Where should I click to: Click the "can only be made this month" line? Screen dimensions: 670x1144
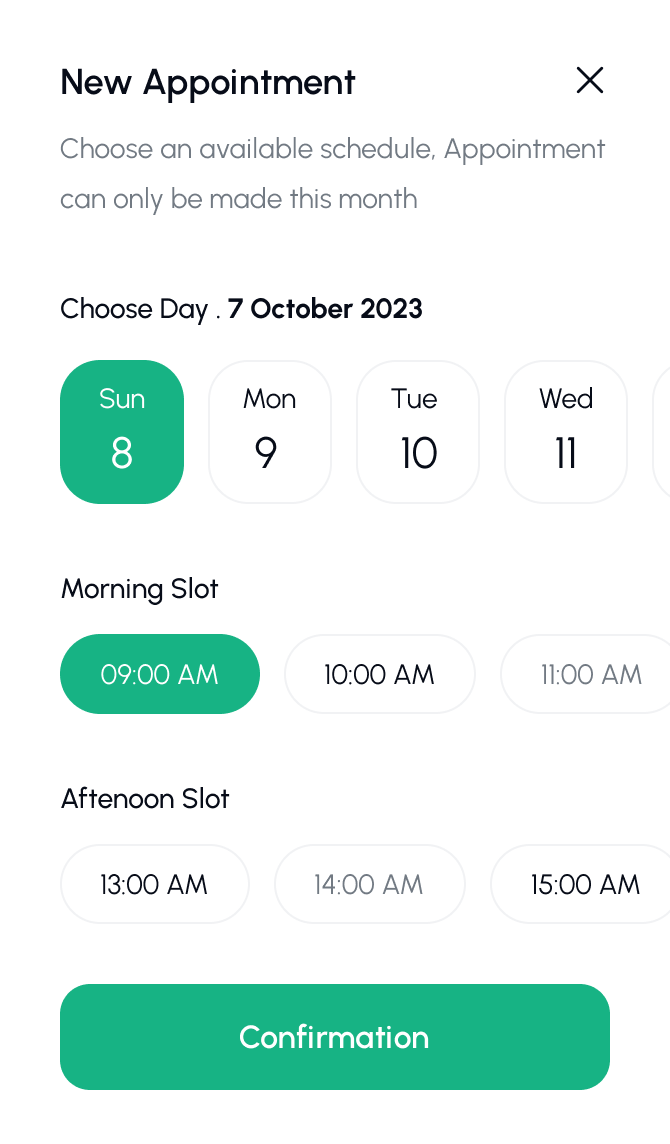point(239,199)
